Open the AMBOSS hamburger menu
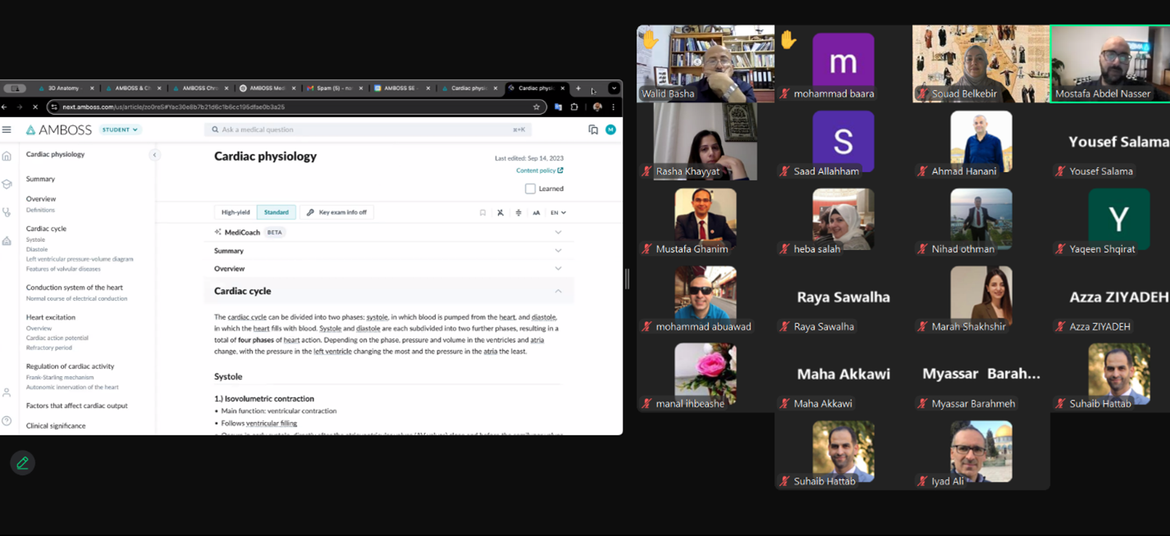The height and width of the screenshot is (536, 1170). tap(7, 130)
